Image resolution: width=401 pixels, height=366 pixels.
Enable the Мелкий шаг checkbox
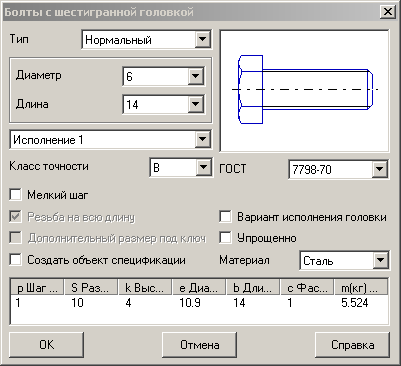[x=16, y=195]
